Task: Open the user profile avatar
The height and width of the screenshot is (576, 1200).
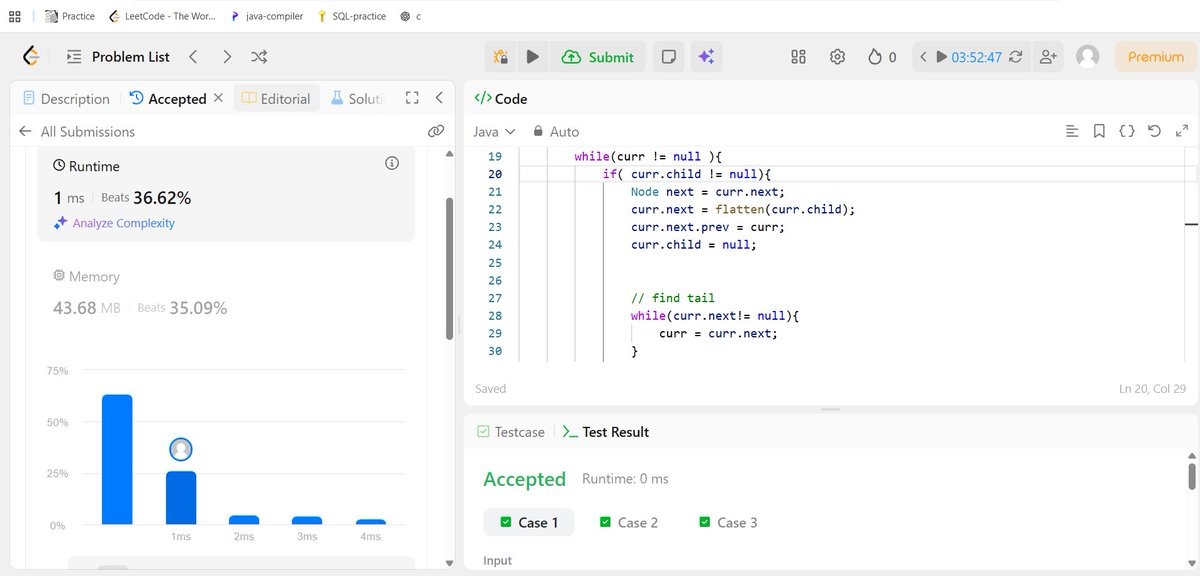Action: [1088, 57]
